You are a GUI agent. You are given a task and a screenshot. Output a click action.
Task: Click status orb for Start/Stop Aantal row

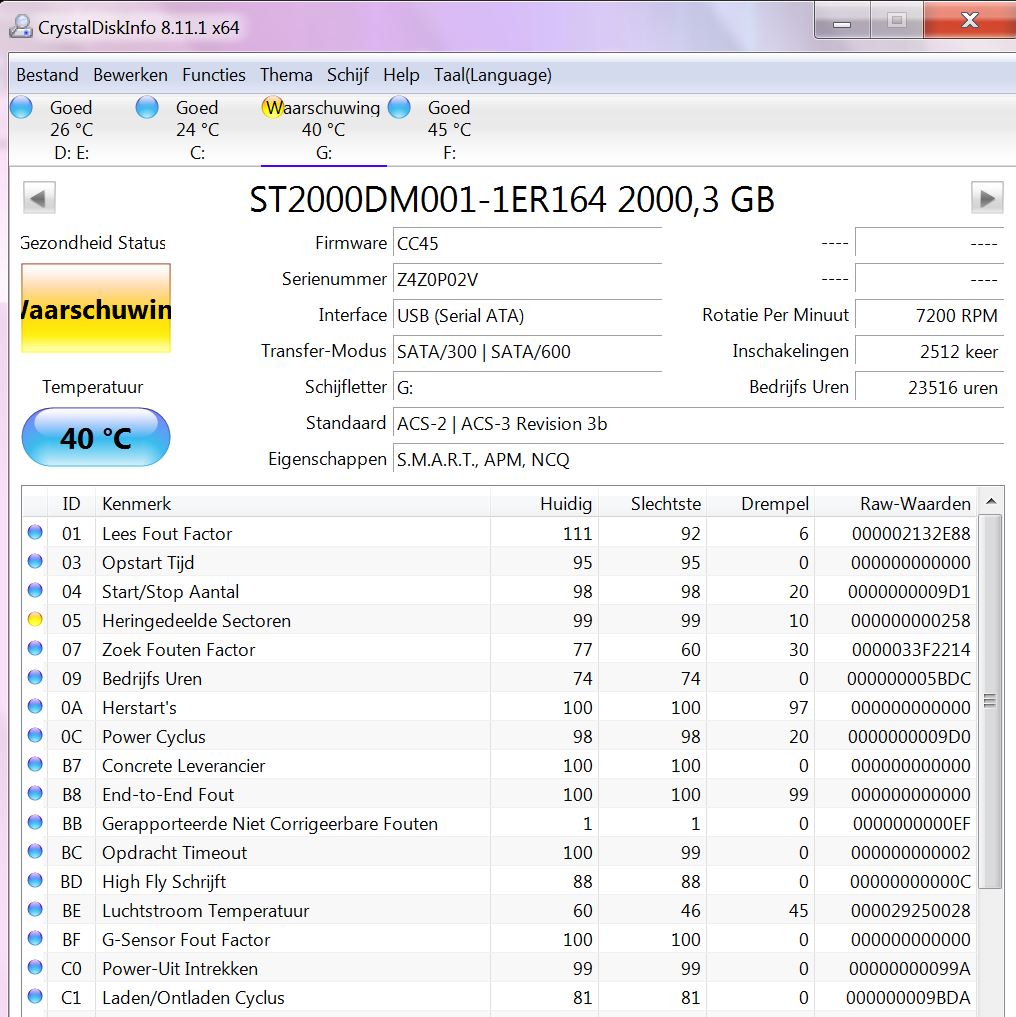35,591
